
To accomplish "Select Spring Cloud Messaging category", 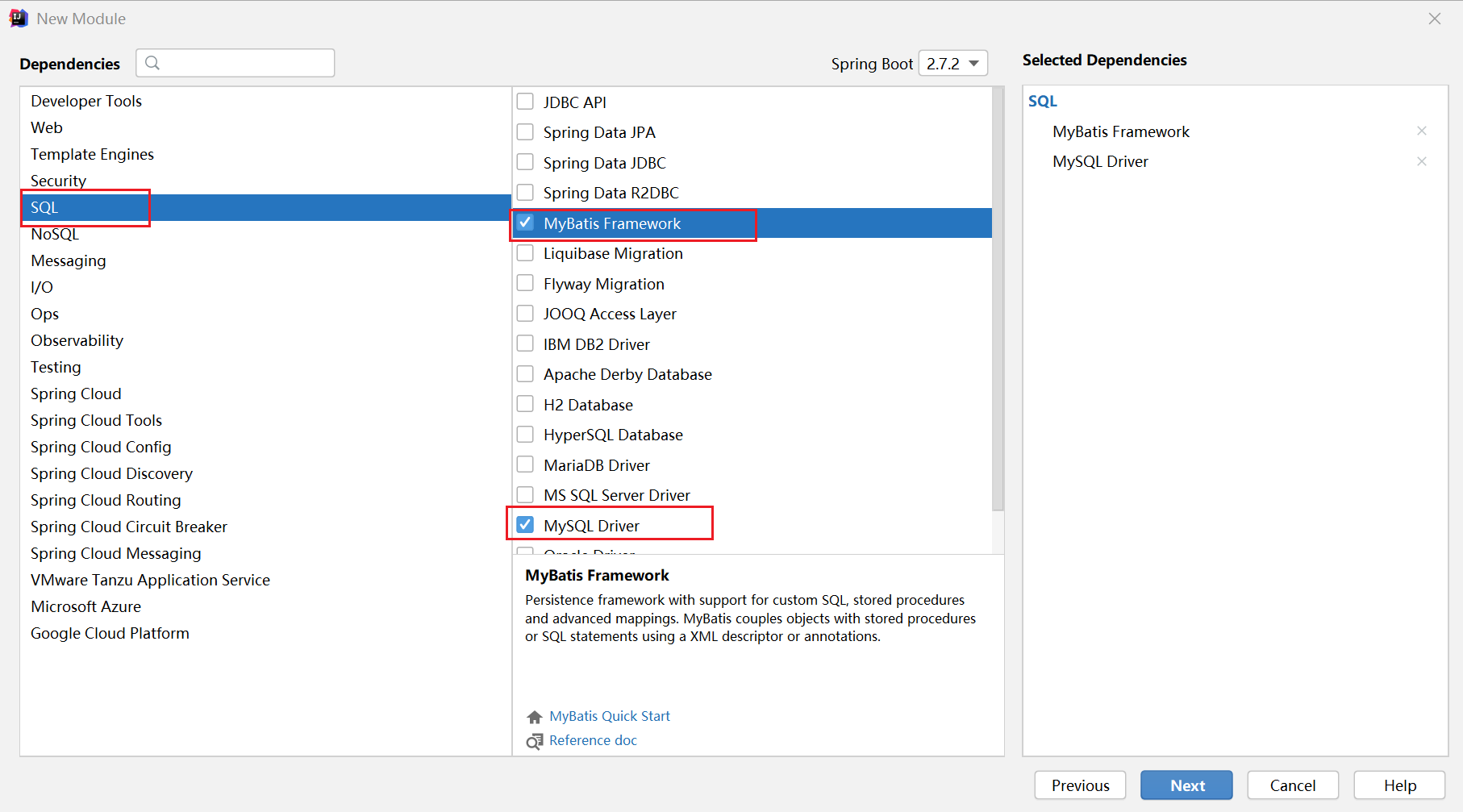I will (265, 553).
